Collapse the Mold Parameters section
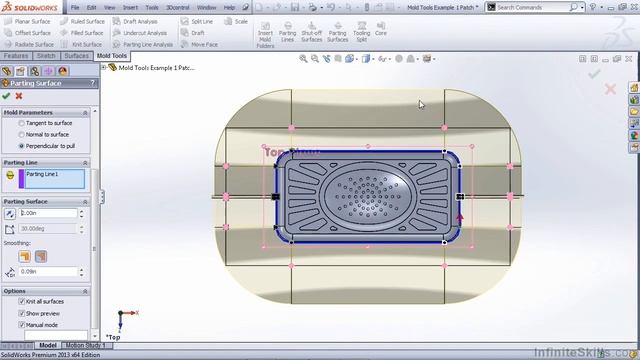 click(x=85, y=112)
